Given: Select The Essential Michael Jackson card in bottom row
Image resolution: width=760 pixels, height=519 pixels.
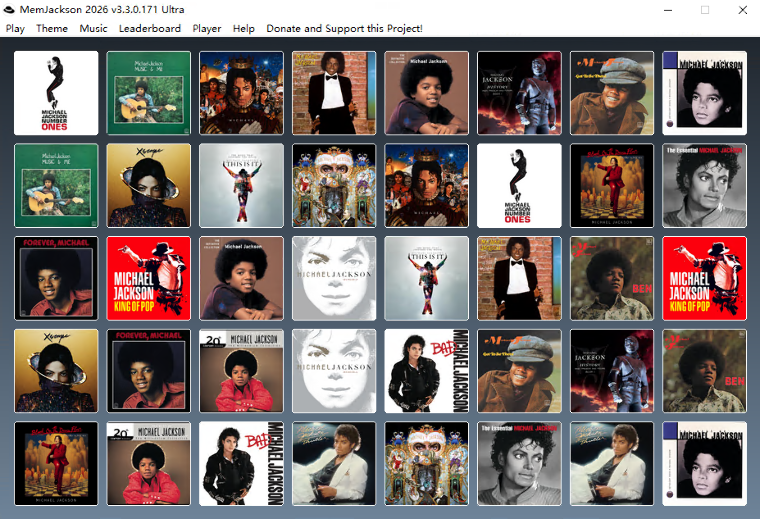Looking at the screenshot, I should [x=519, y=464].
